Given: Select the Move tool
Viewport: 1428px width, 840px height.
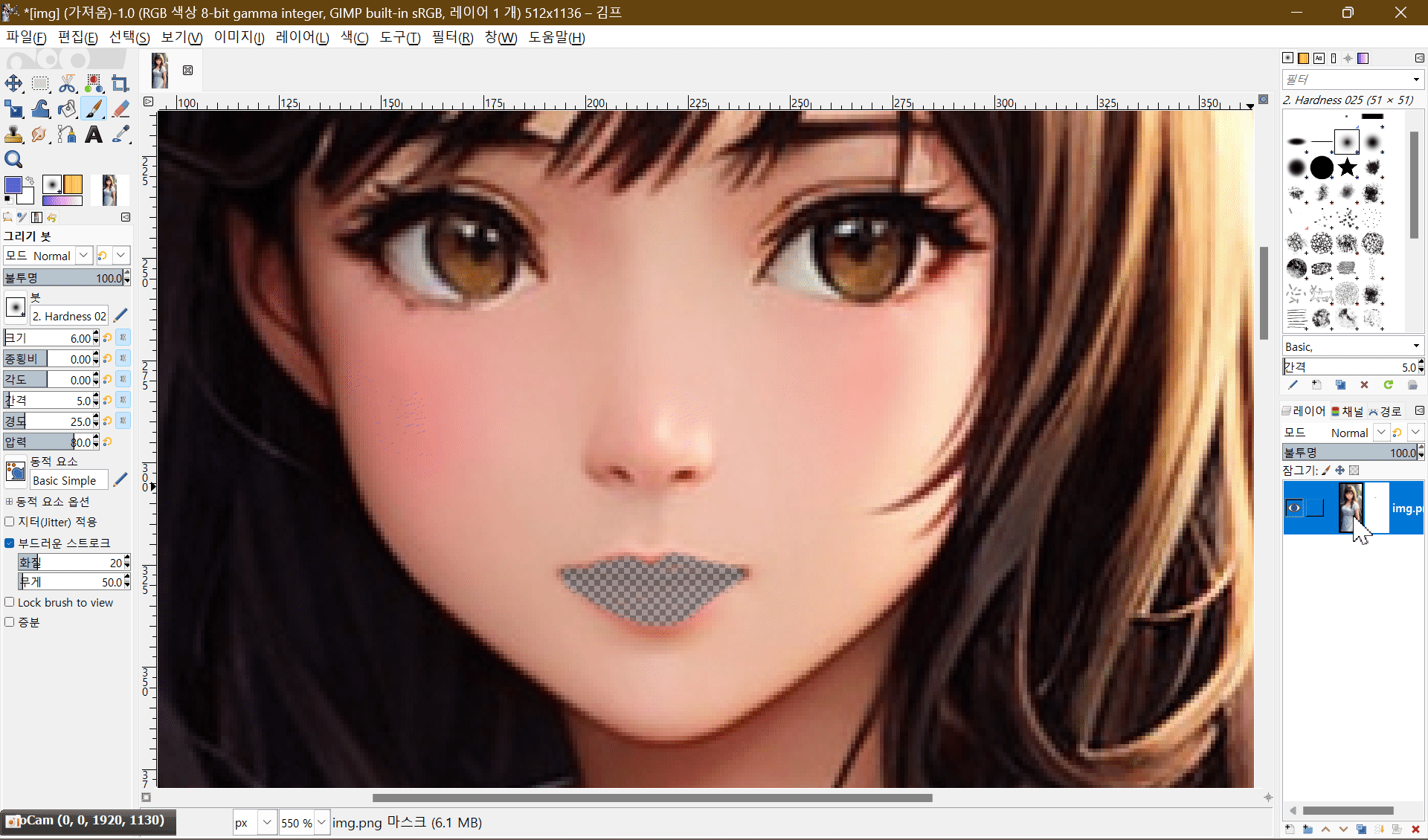Looking at the screenshot, I should [13, 83].
